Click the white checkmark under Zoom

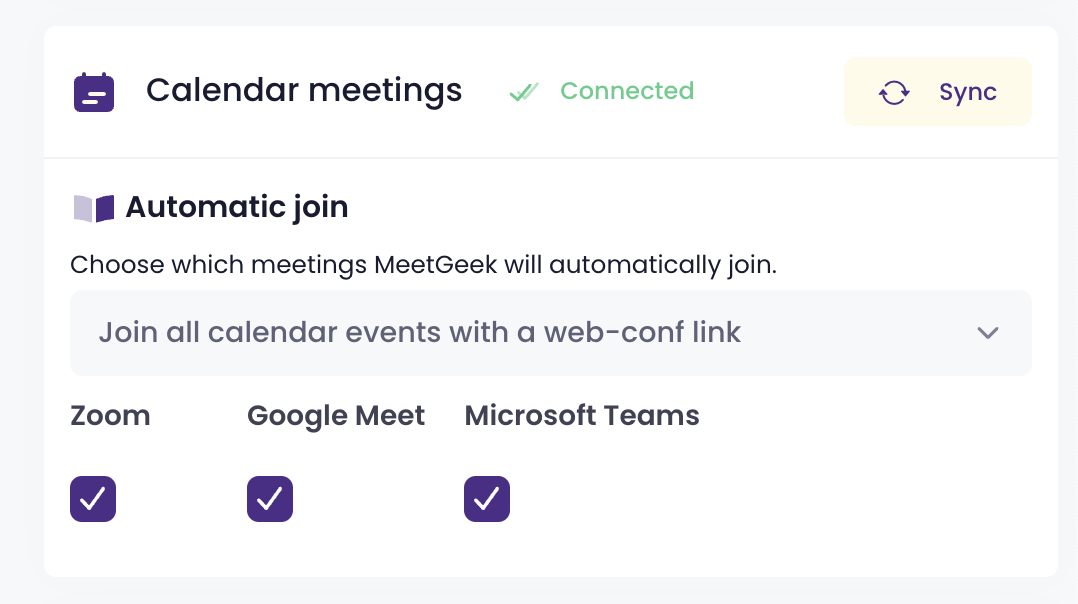click(x=93, y=498)
